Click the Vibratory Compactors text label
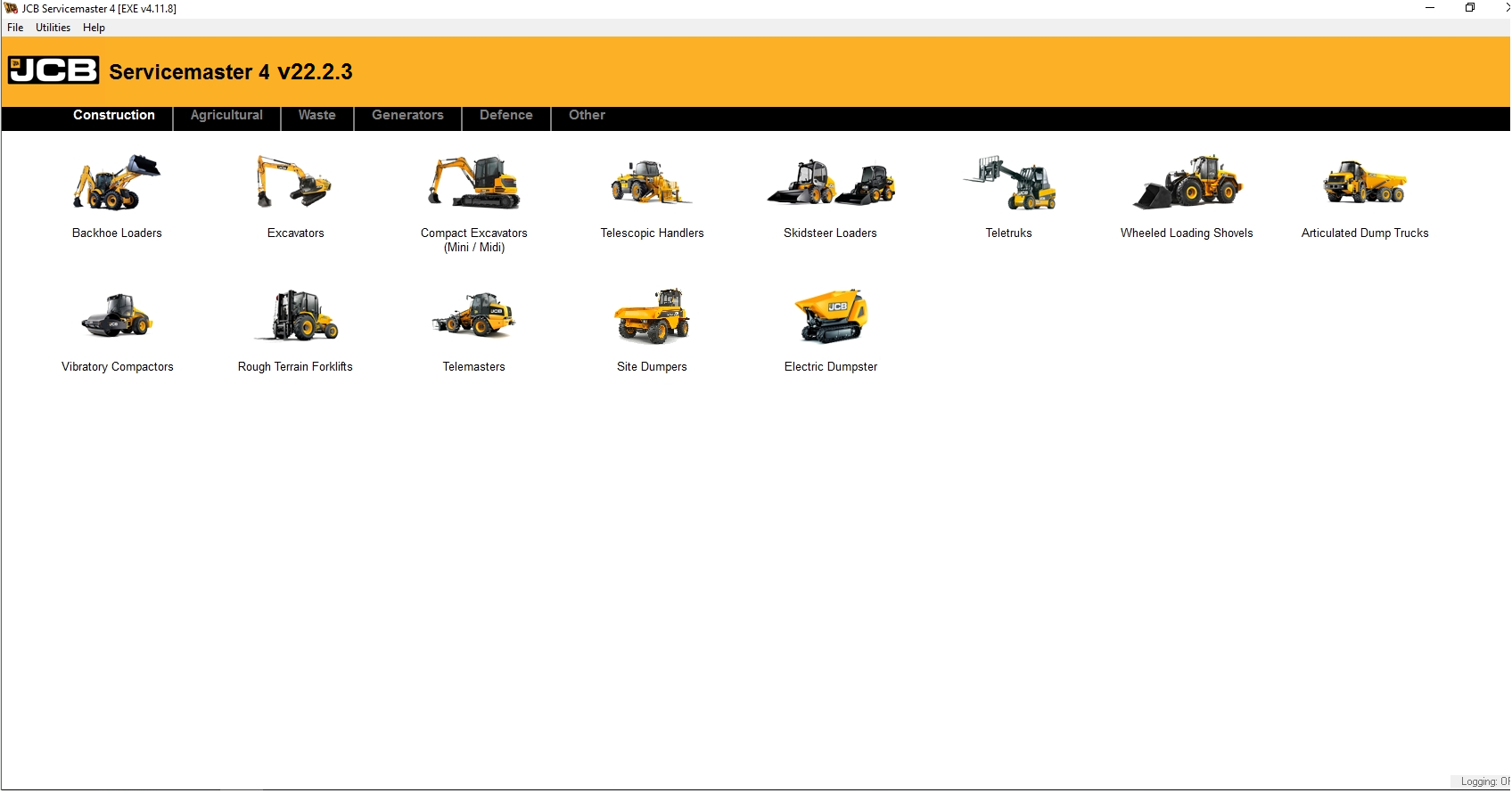The image size is (1512, 793). click(x=118, y=367)
